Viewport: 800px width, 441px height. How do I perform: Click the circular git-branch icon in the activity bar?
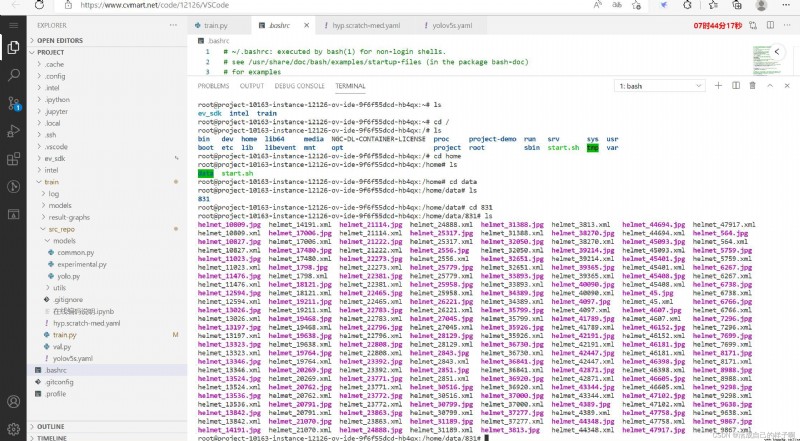tap(13, 186)
